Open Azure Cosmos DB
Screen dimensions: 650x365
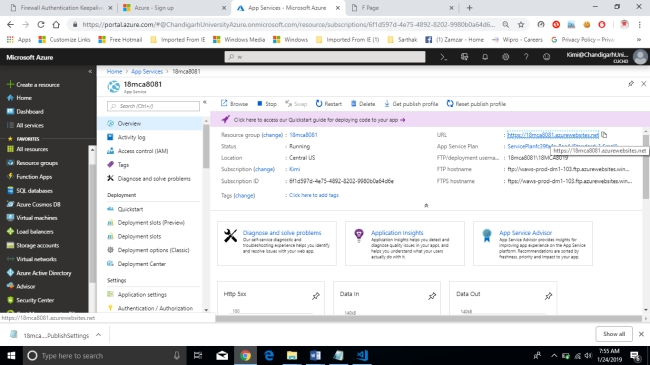pos(34,204)
